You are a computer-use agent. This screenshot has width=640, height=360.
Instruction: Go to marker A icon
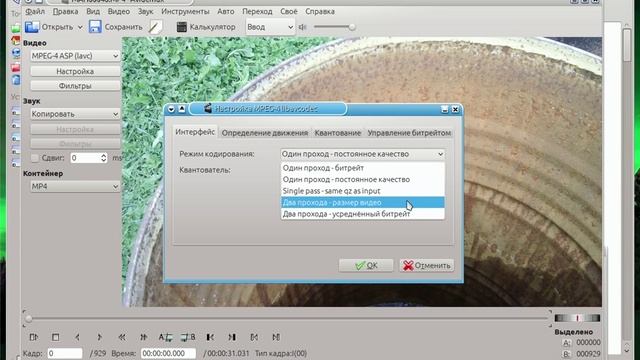(254, 337)
